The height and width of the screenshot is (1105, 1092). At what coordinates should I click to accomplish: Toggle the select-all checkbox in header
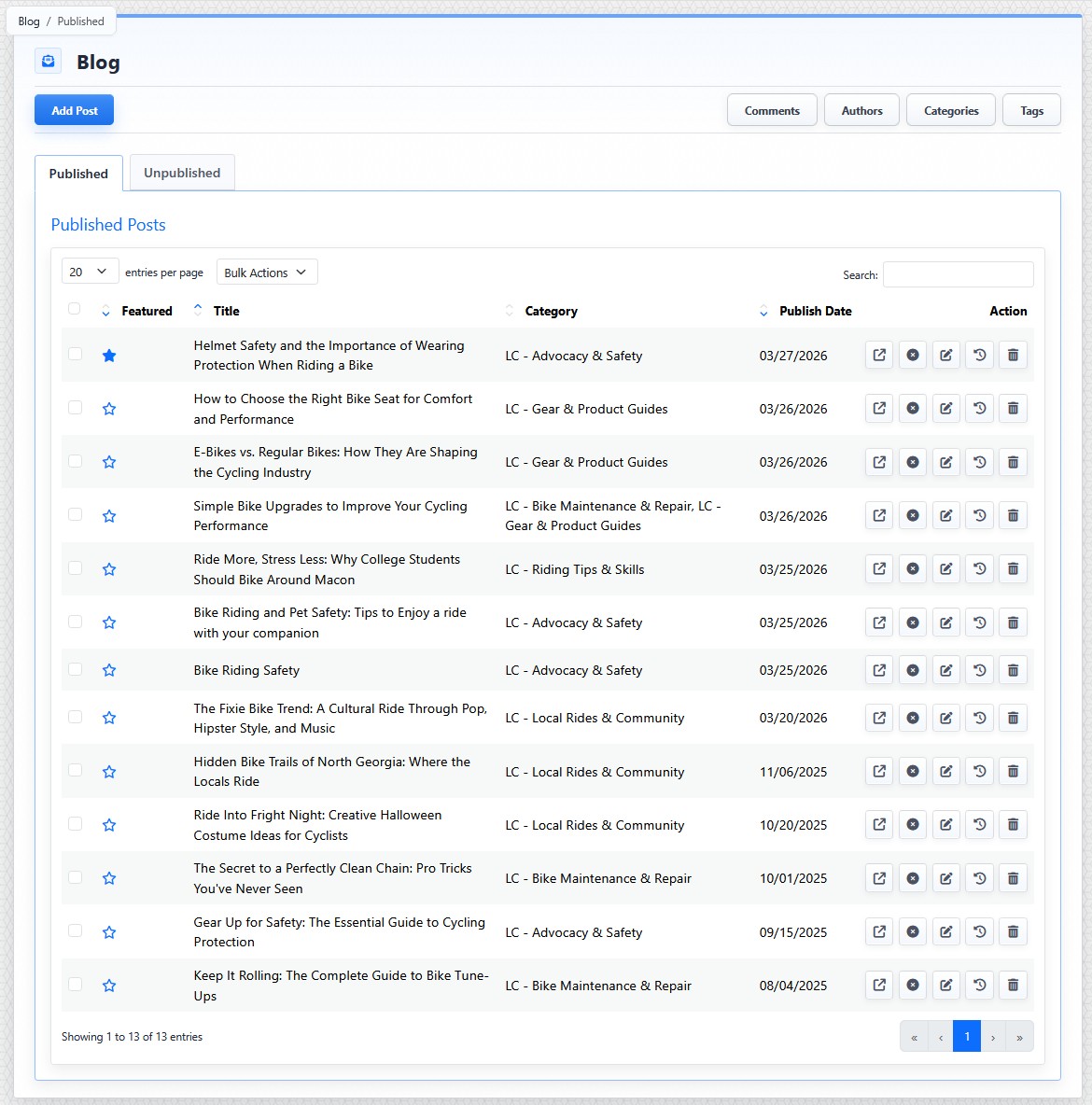(74, 309)
